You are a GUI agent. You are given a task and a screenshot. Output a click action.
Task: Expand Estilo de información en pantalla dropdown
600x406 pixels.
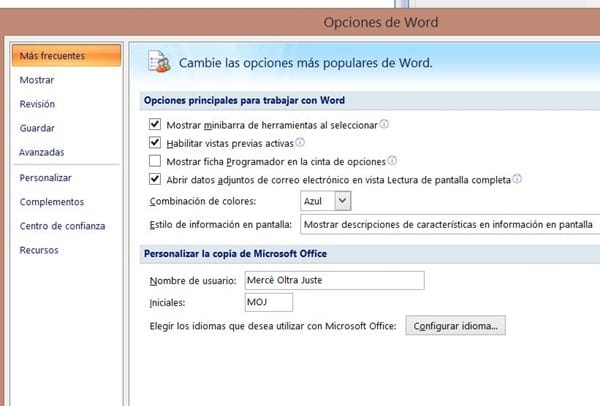tap(450, 224)
